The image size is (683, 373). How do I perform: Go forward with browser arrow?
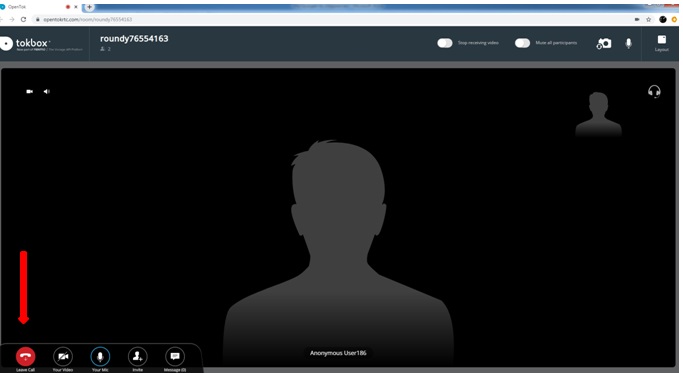12,19
